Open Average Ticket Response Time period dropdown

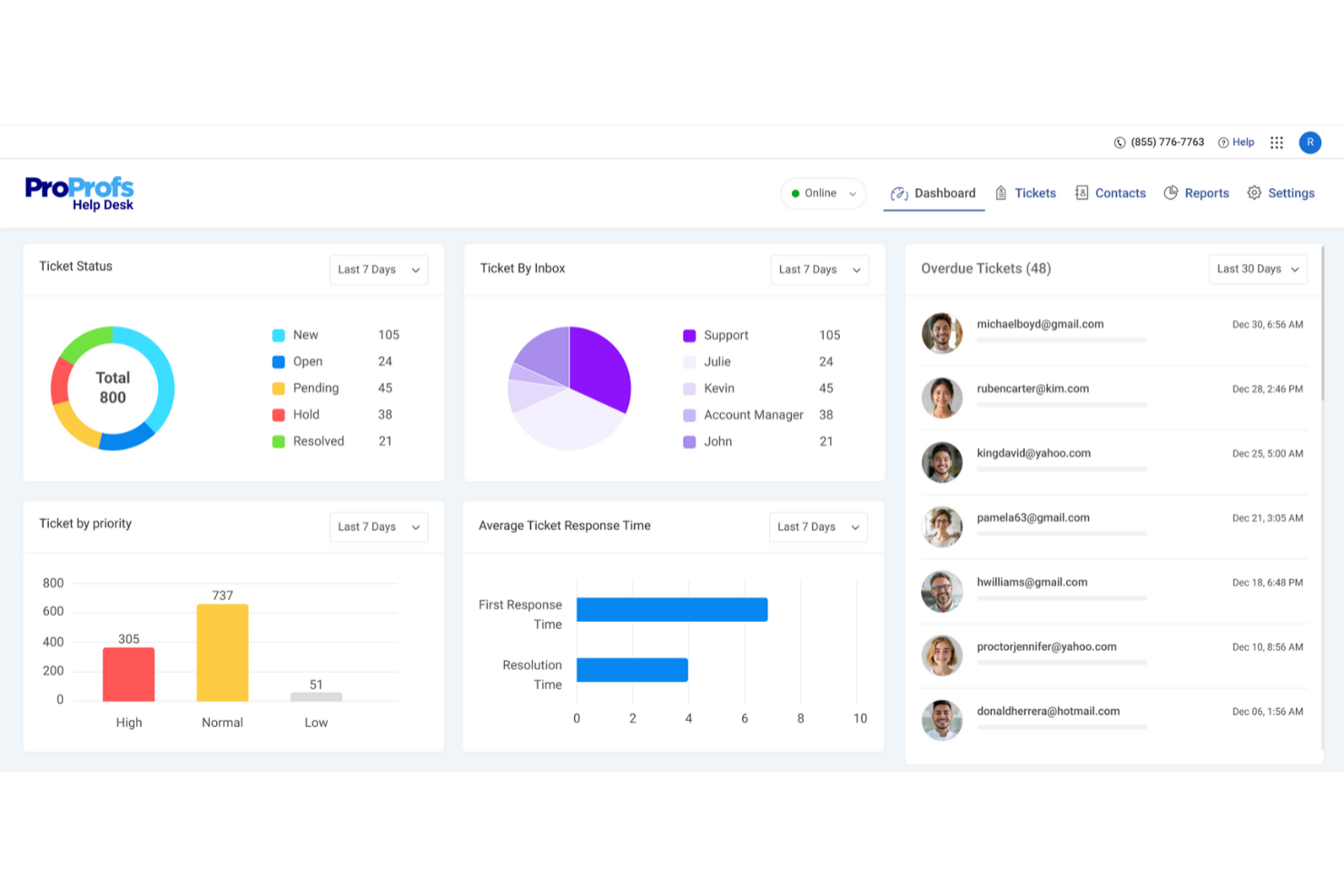tap(818, 527)
